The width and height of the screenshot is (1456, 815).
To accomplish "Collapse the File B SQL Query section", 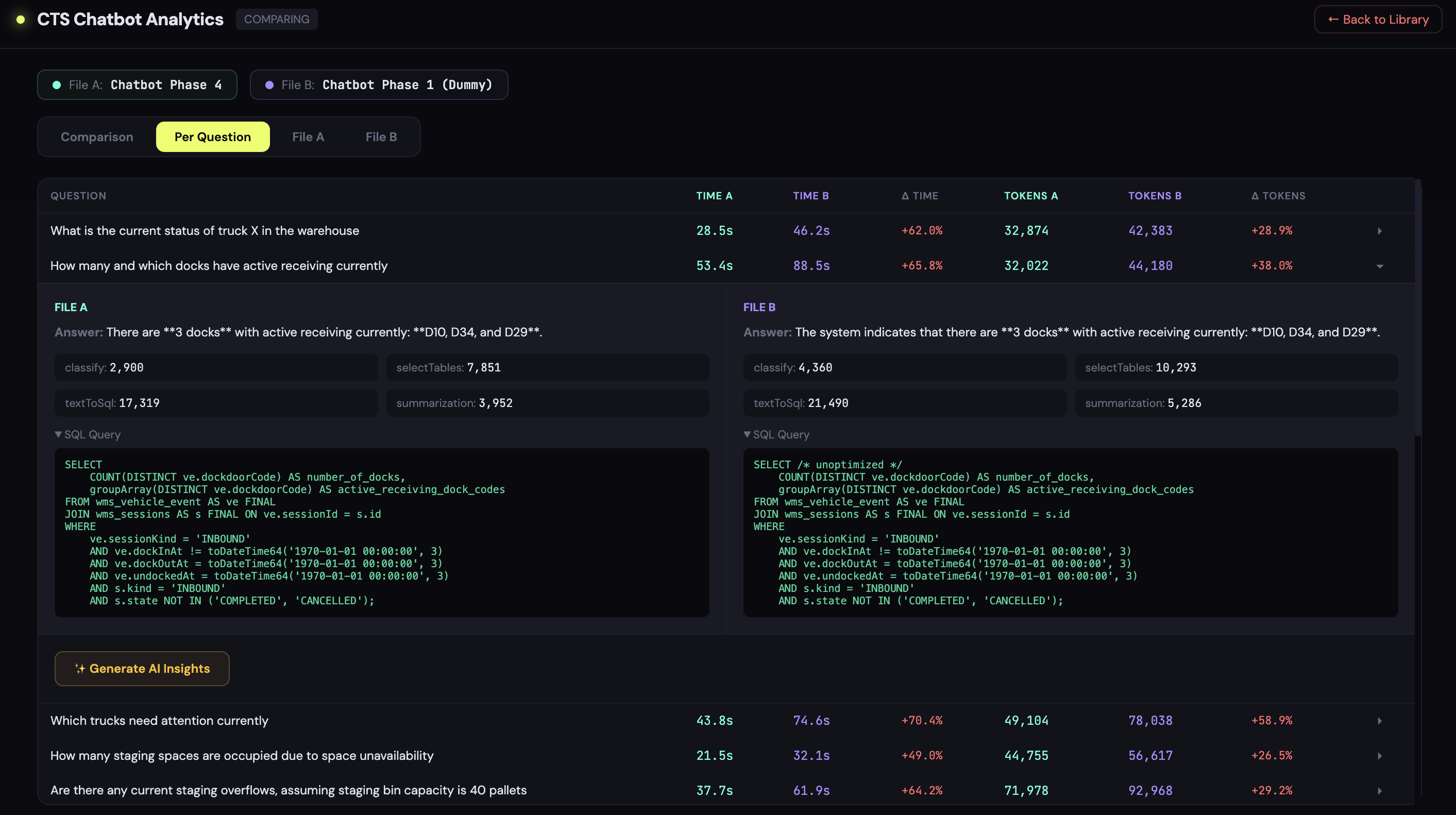I will click(x=776, y=435).
